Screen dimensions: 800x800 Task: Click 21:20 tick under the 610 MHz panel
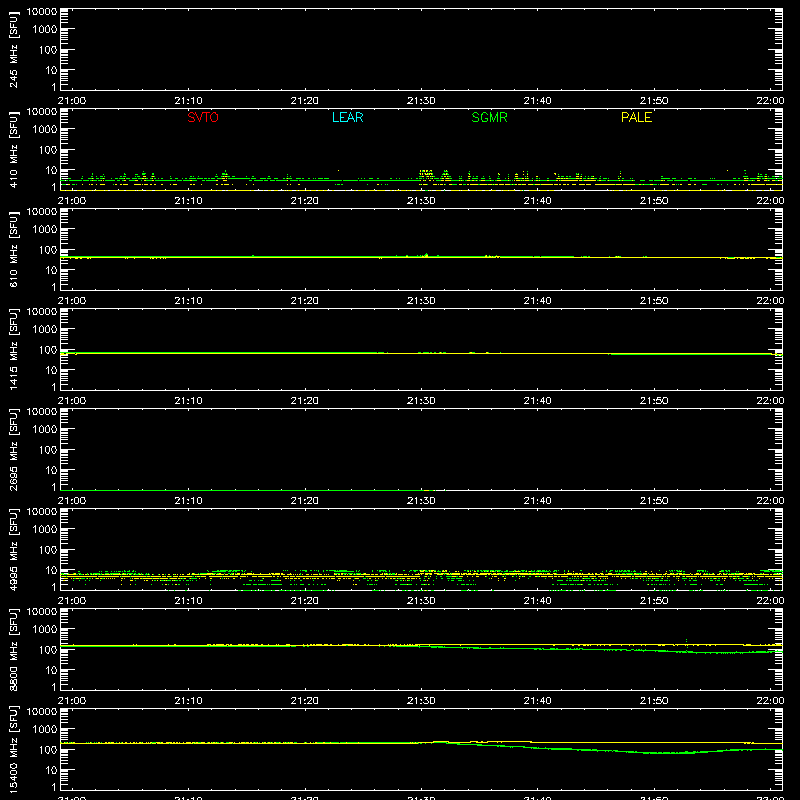(x=305, y=301)
